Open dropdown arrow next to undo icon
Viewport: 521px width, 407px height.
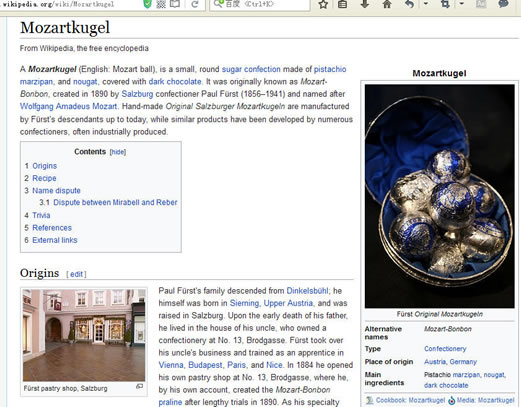pos(426,4)
